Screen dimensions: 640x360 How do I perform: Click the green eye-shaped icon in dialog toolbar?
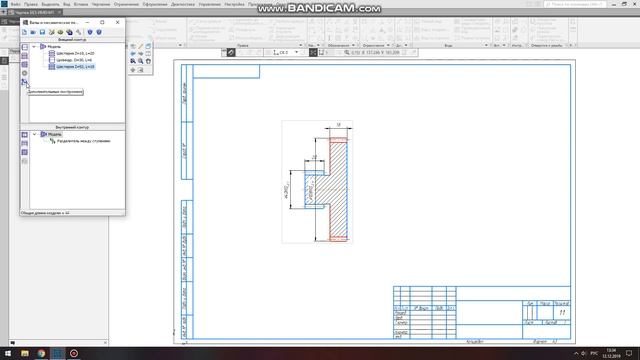60,32
